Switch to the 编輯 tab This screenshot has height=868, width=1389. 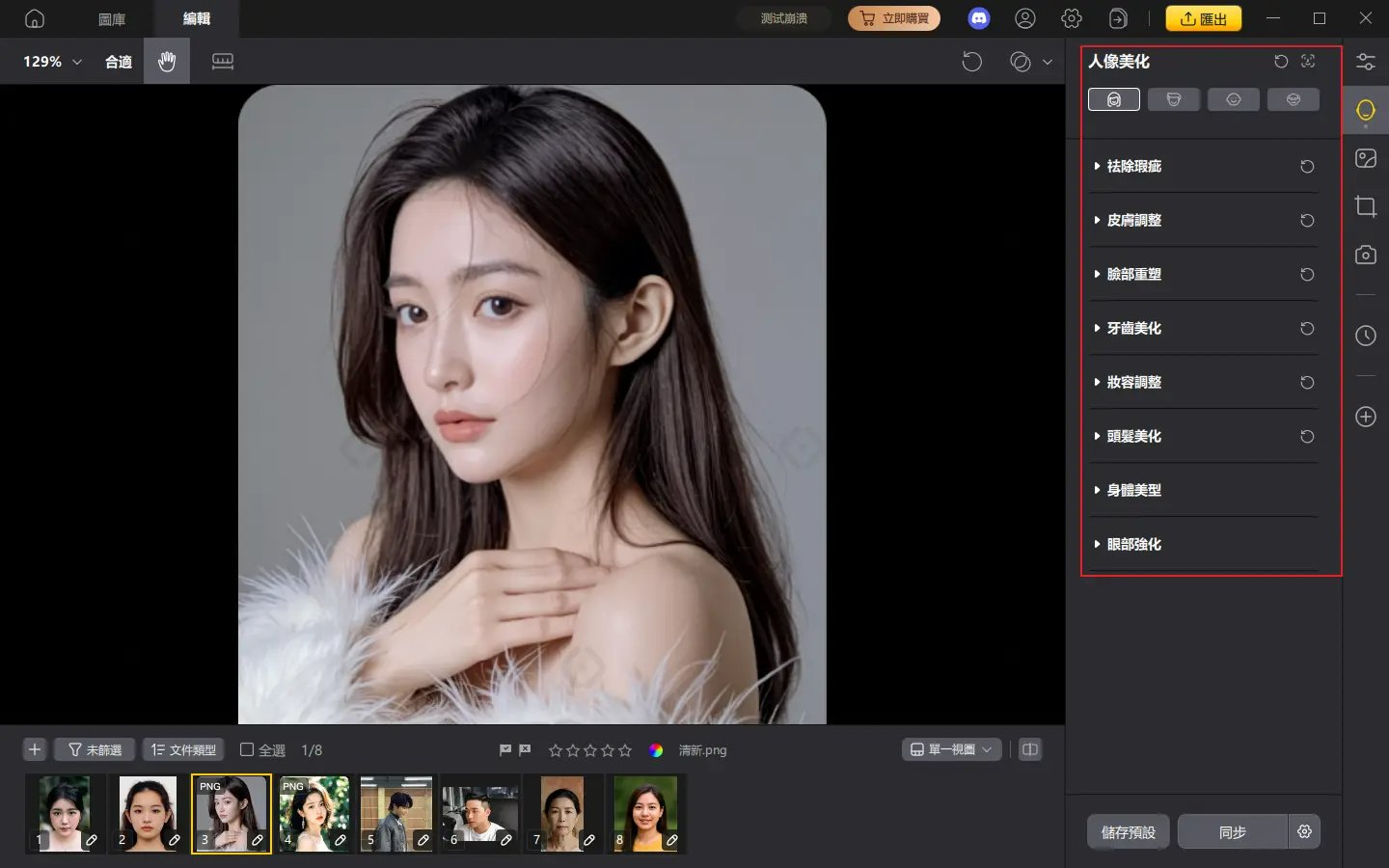coord(196,17)
